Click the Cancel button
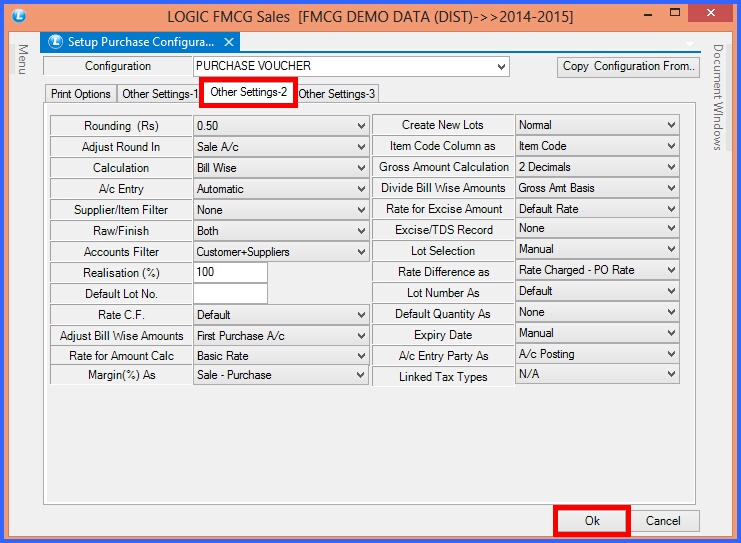 click(x=663, y=521)
